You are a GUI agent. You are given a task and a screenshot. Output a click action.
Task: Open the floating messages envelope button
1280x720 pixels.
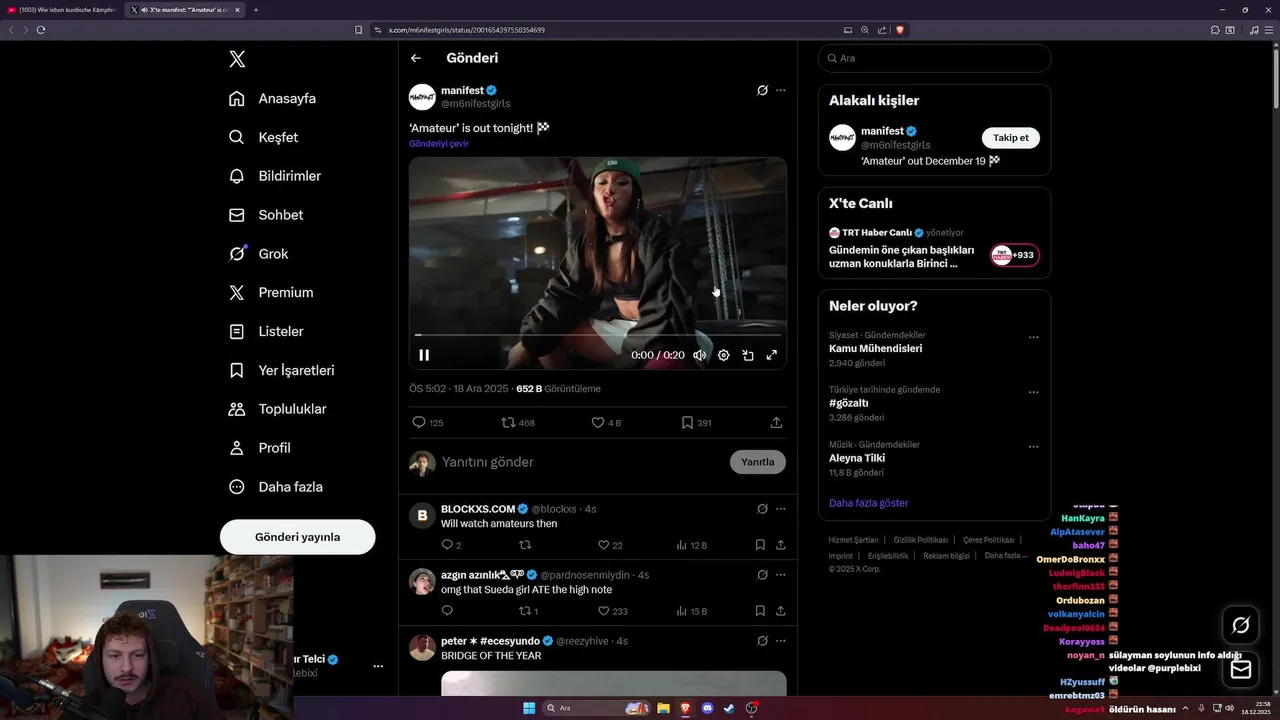tap(1241, 669)
